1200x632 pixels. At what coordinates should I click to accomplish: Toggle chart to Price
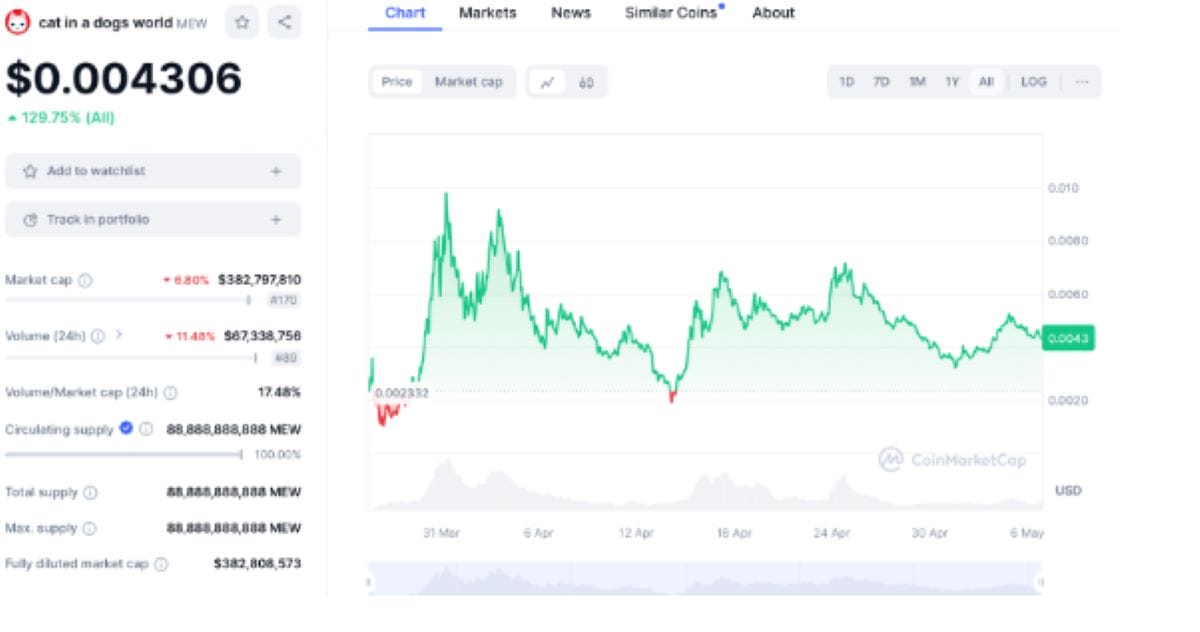397,82
